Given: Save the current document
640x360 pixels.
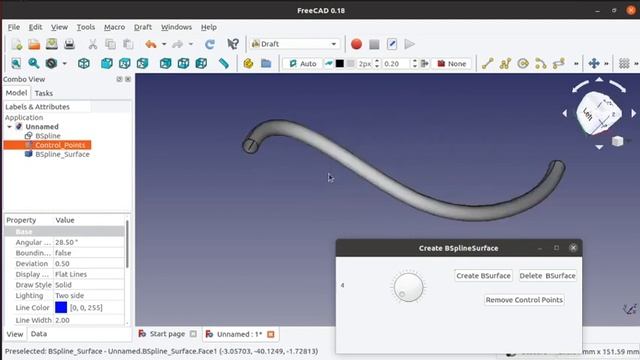Looking at the screenshot, I should point(52,44).
